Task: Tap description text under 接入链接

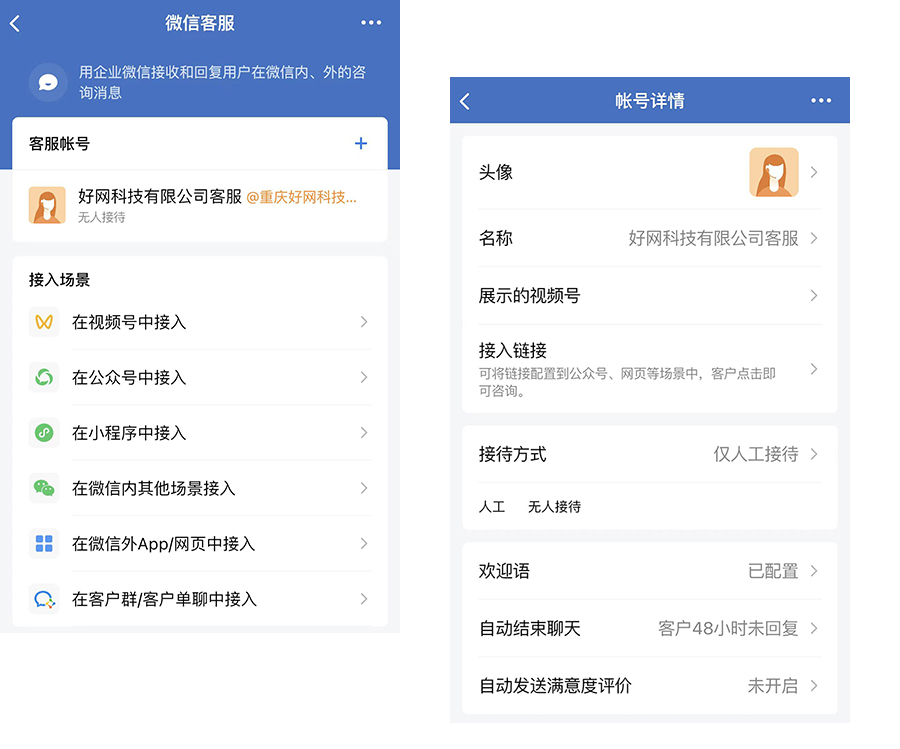Action: click(x=627, y=382)
